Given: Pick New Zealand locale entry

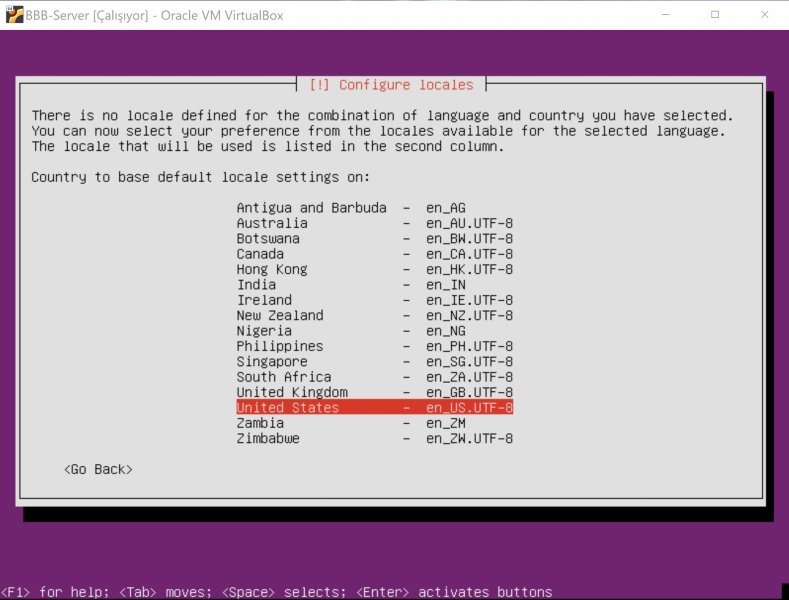Looking at the screenshot, I should coord(374,315).
